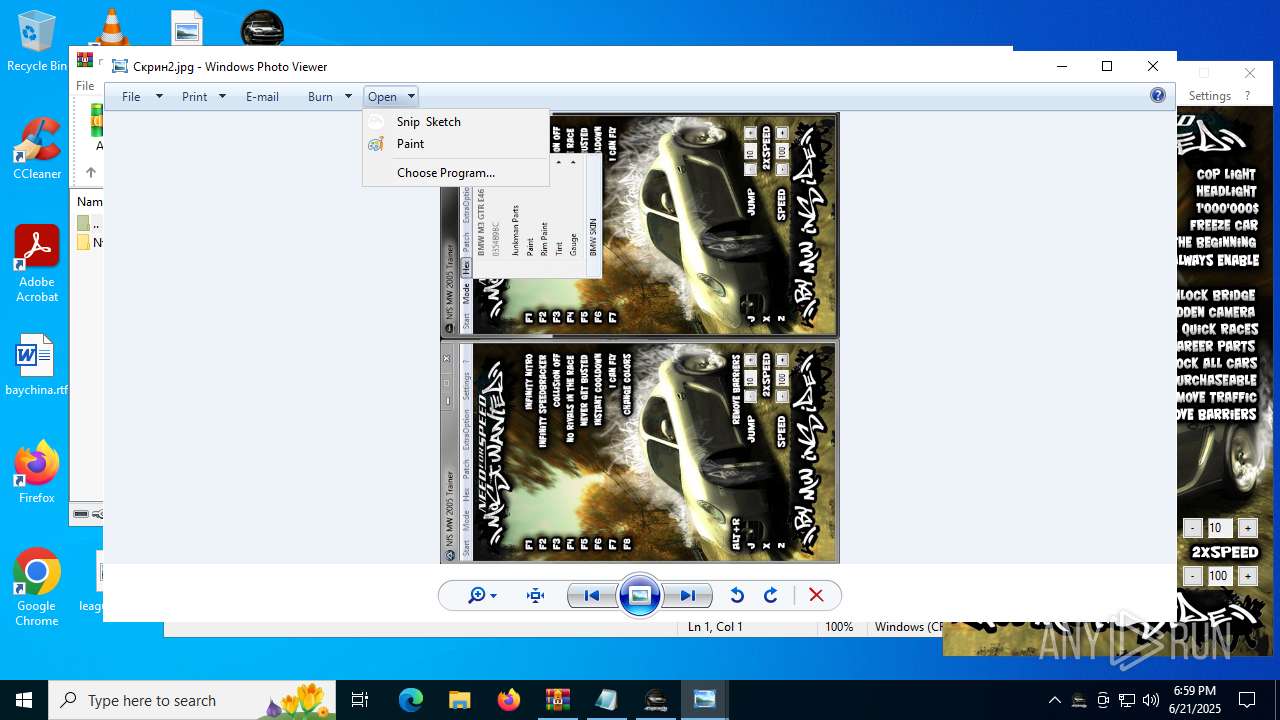
Task: Click minus button beside value 100
Action: (1192, 576)
